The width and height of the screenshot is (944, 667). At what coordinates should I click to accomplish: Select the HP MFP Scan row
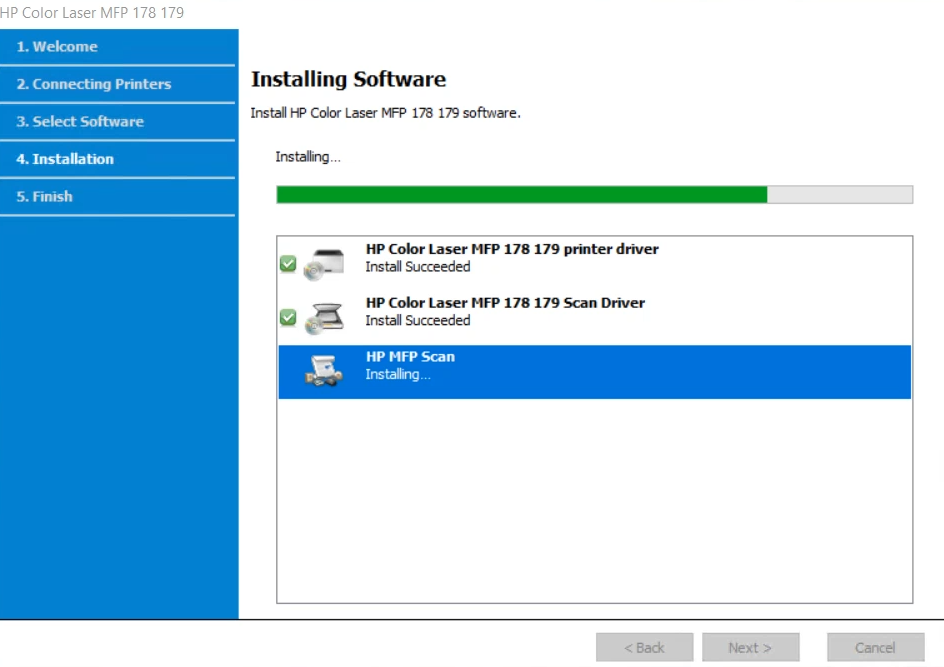(x=594, y=371)
